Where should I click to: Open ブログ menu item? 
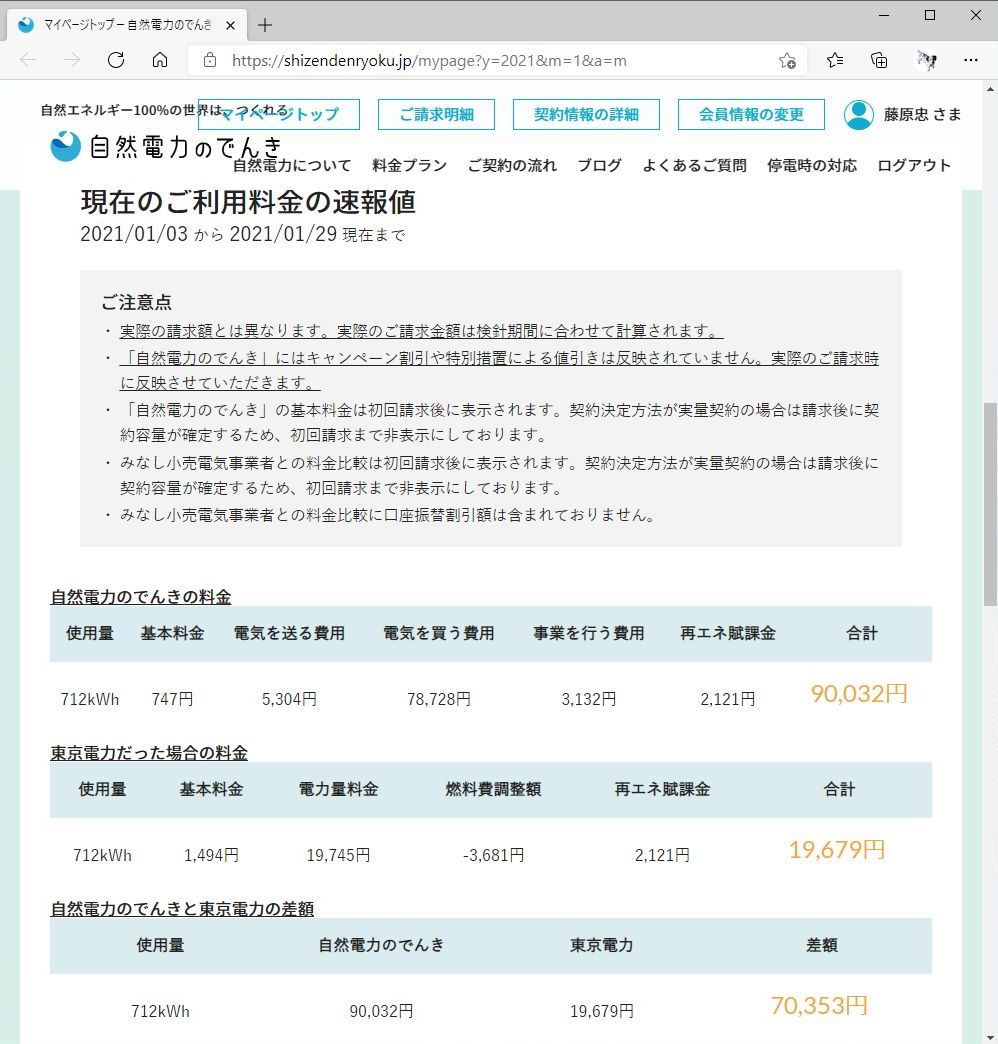[599, 165]
